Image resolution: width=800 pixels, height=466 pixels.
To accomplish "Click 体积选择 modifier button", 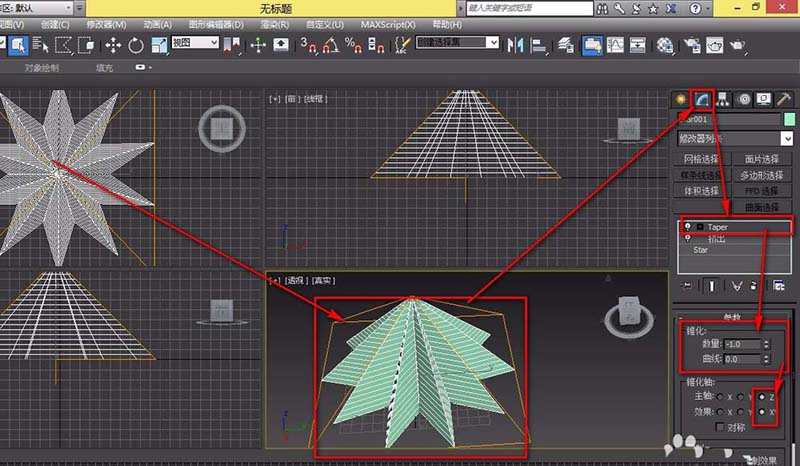I will (702, 191).
